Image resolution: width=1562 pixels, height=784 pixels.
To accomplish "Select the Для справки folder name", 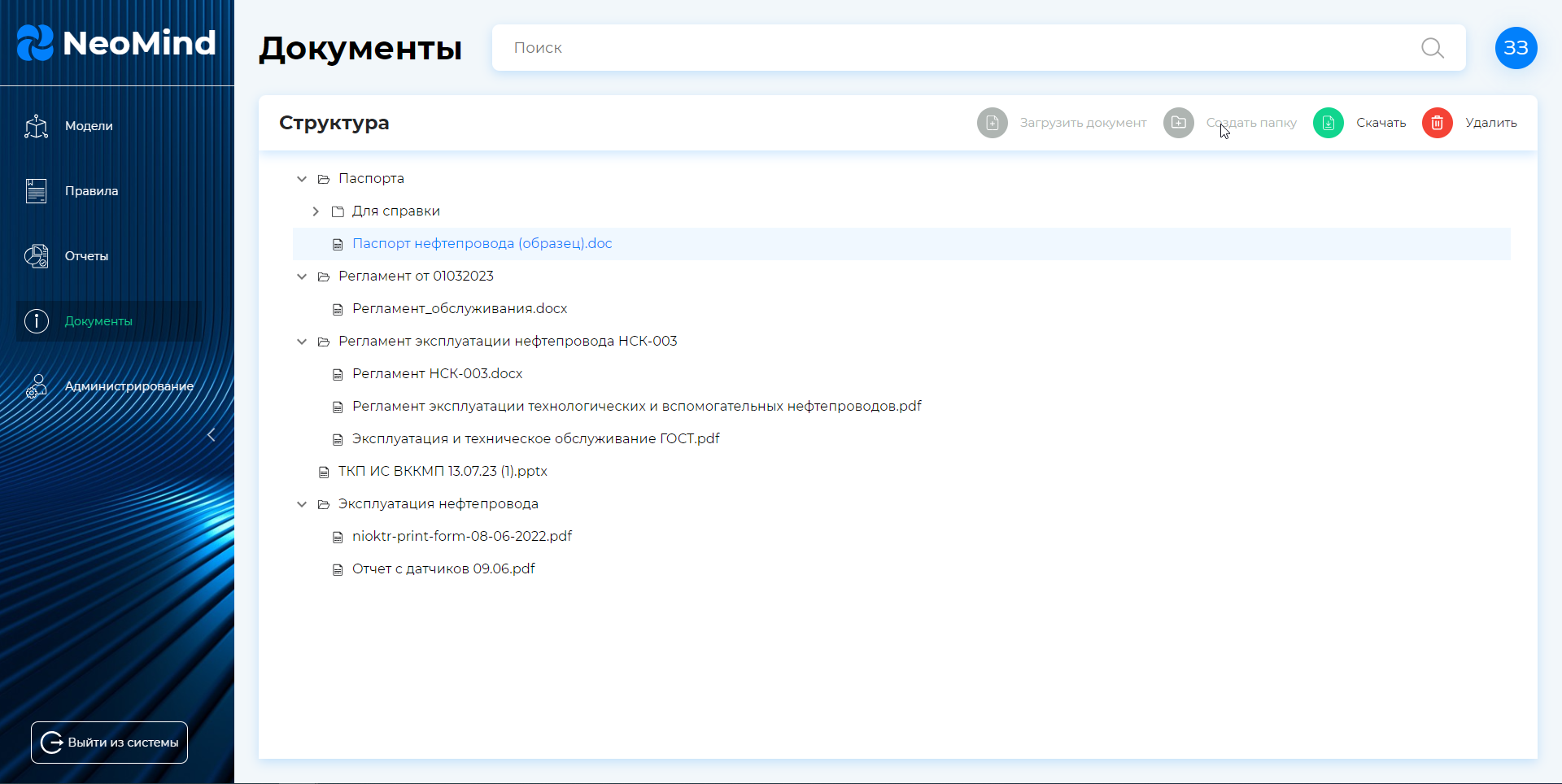I will (x=395, y=211).
